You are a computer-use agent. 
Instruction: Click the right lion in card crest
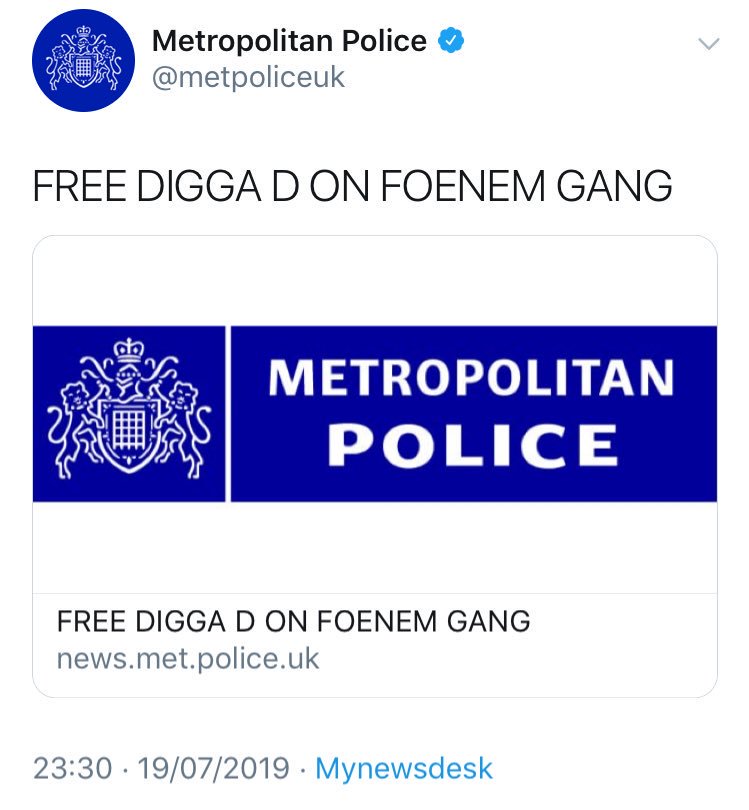point(183,431)
